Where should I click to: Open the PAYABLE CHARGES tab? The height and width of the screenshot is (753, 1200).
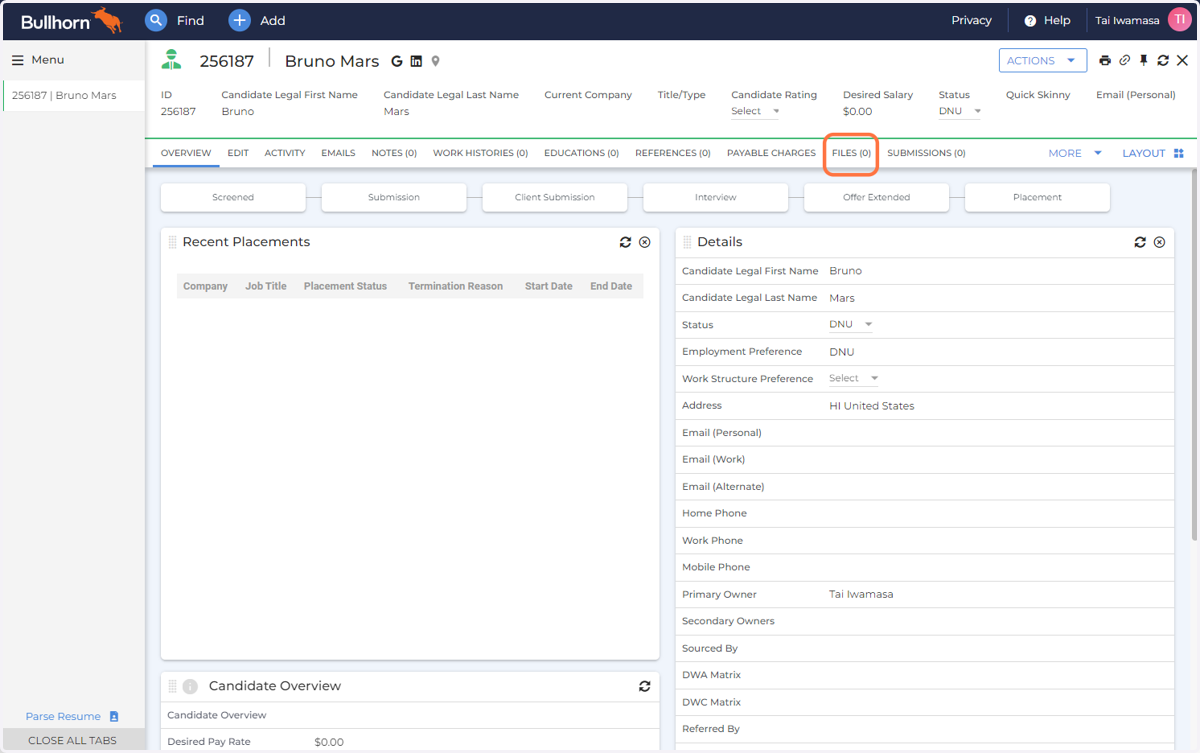point(771,153)
